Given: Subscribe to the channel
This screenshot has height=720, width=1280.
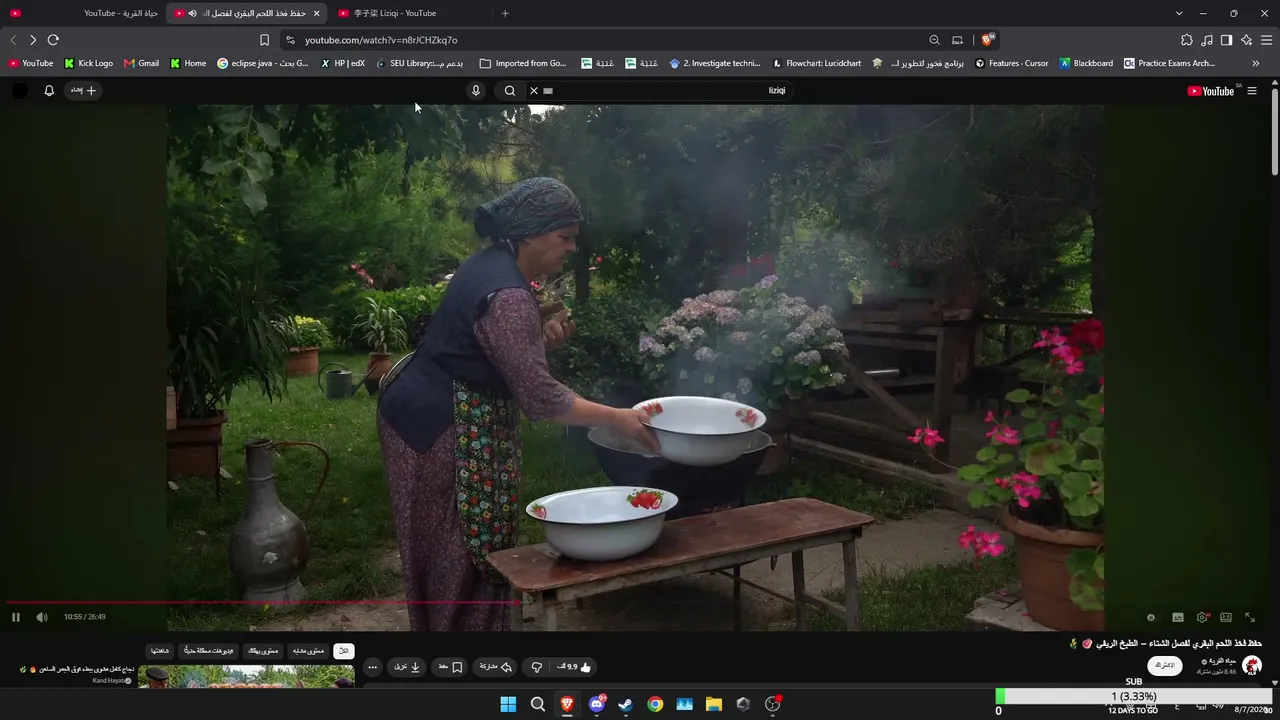Looking at the screenshot, I should click(x=1164, y=665).
